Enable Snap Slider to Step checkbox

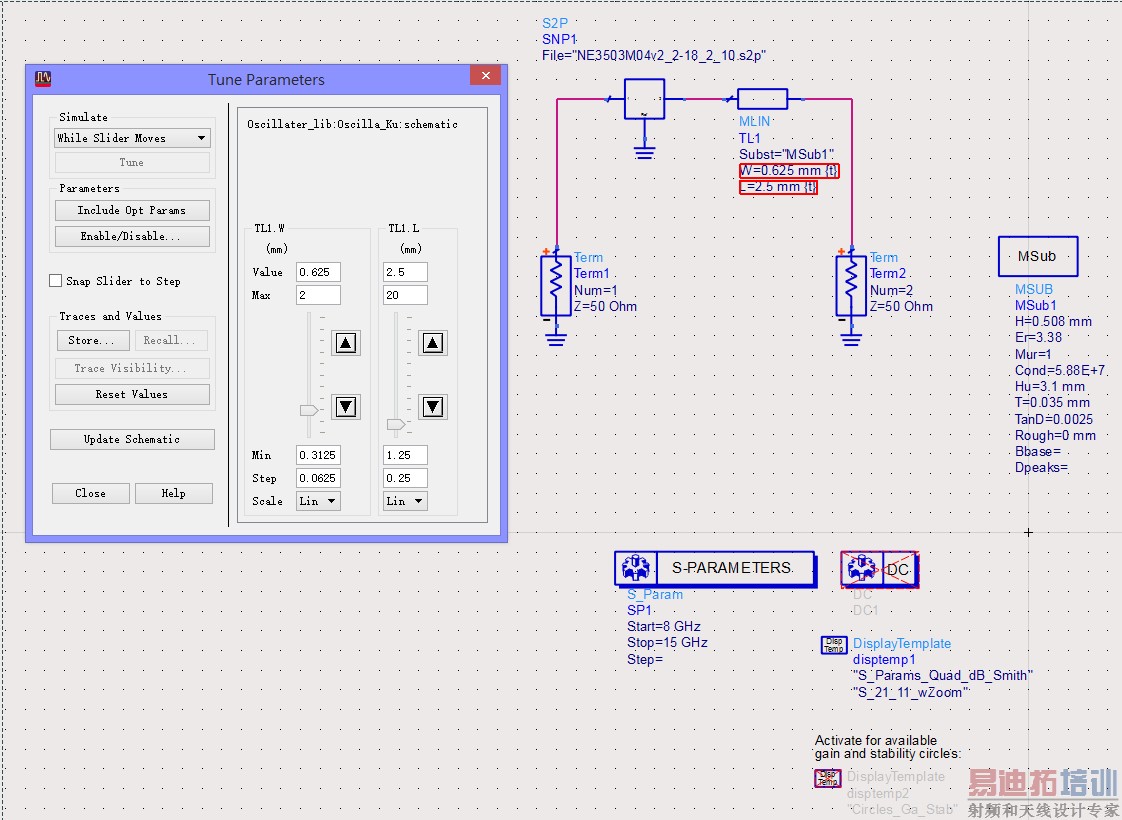click(x=56, y=281)
